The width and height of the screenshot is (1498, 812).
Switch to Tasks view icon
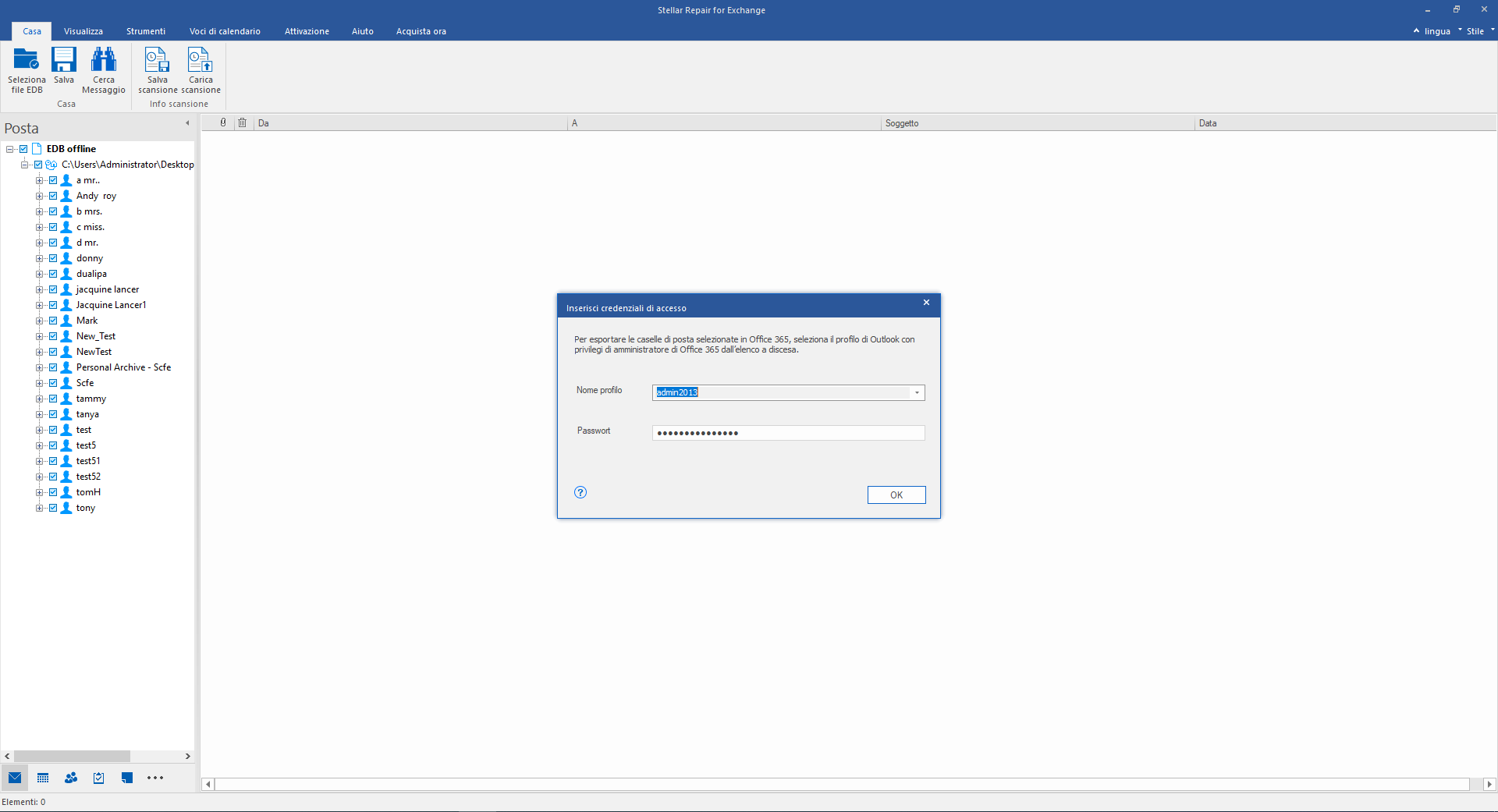pos(99,778)
